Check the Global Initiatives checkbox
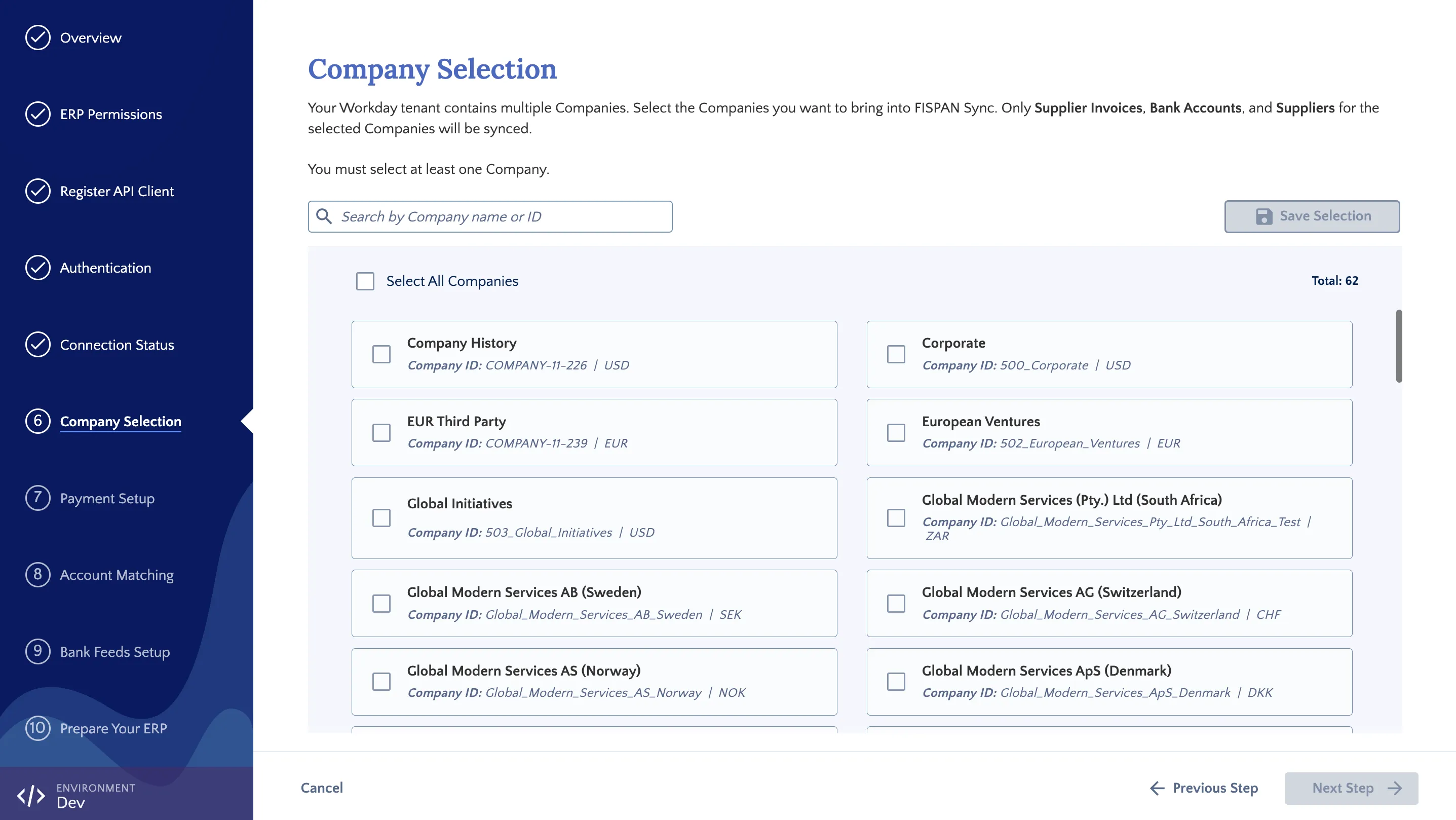The image size is (1456, 820). (381, 518)
